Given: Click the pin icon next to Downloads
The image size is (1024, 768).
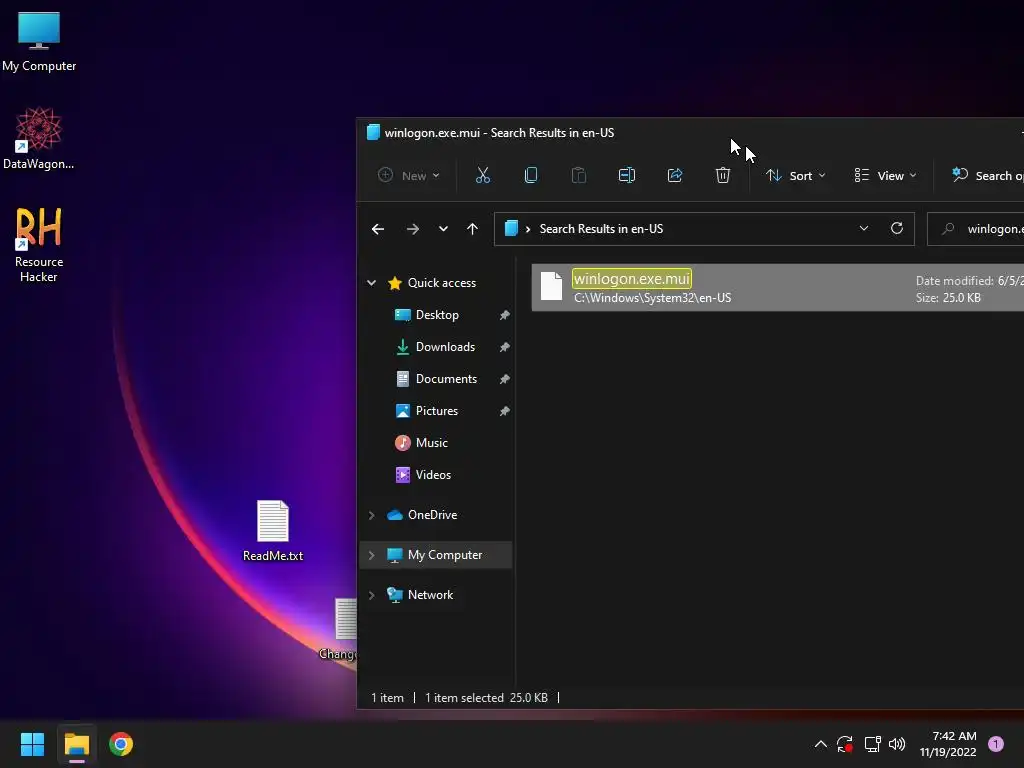Looking at the screenshot, I should pos(504,347).
